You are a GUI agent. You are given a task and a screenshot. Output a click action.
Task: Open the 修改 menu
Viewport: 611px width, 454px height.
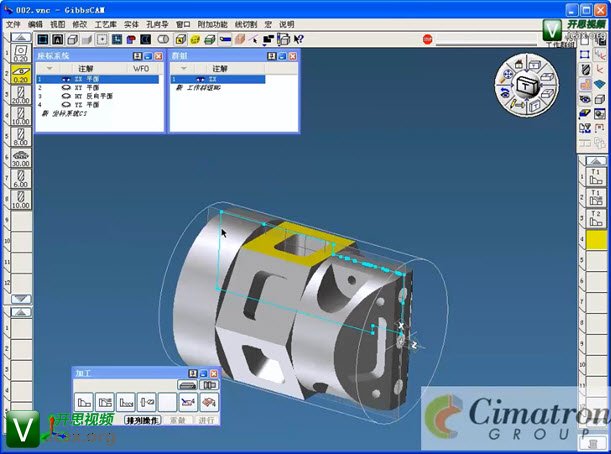pyautogui.click(x=79, y=25)
